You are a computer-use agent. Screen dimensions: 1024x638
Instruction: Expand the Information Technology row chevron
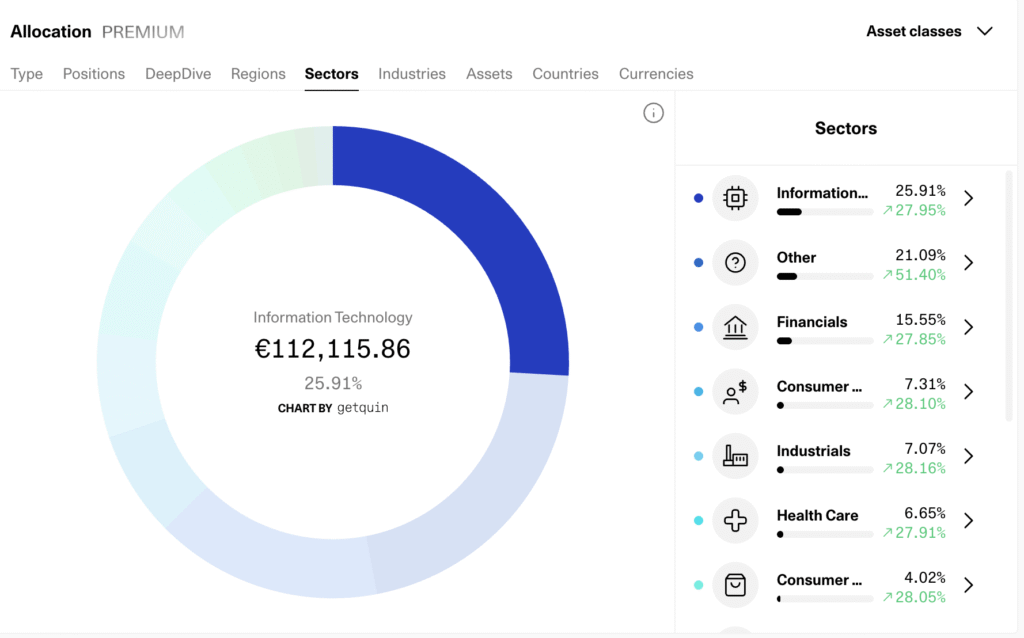coord(968,198)
